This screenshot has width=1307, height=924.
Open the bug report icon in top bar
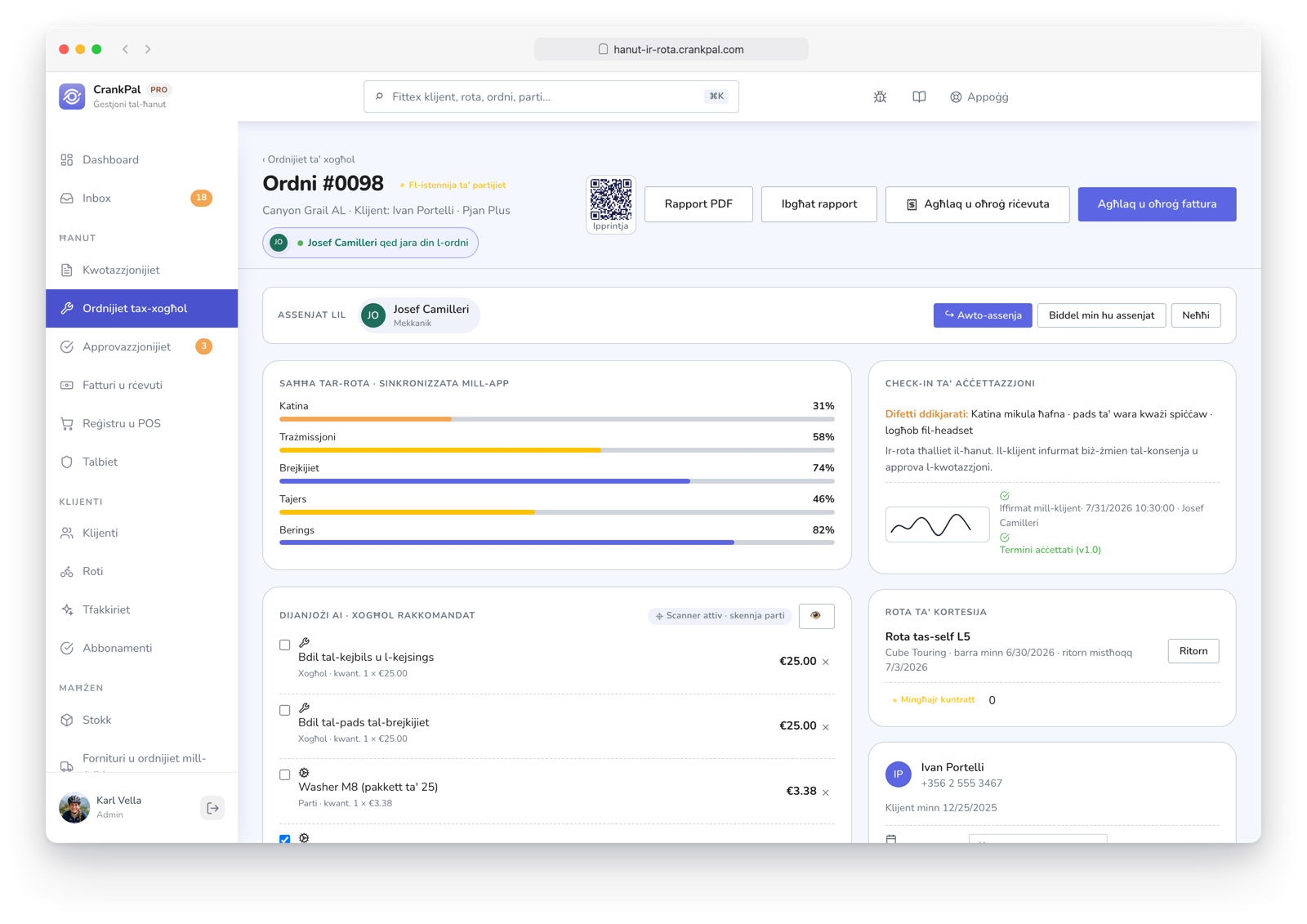[x=880, y=96]
